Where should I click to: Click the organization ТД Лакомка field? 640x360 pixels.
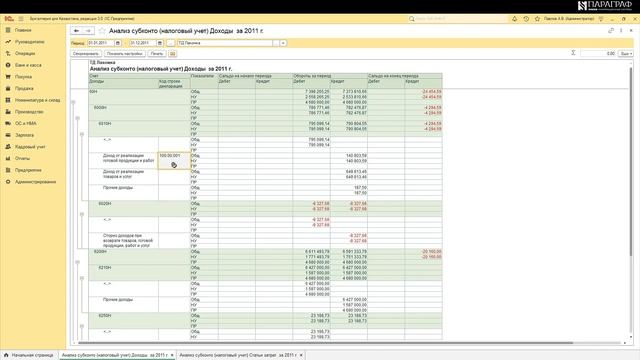[225, 43]
